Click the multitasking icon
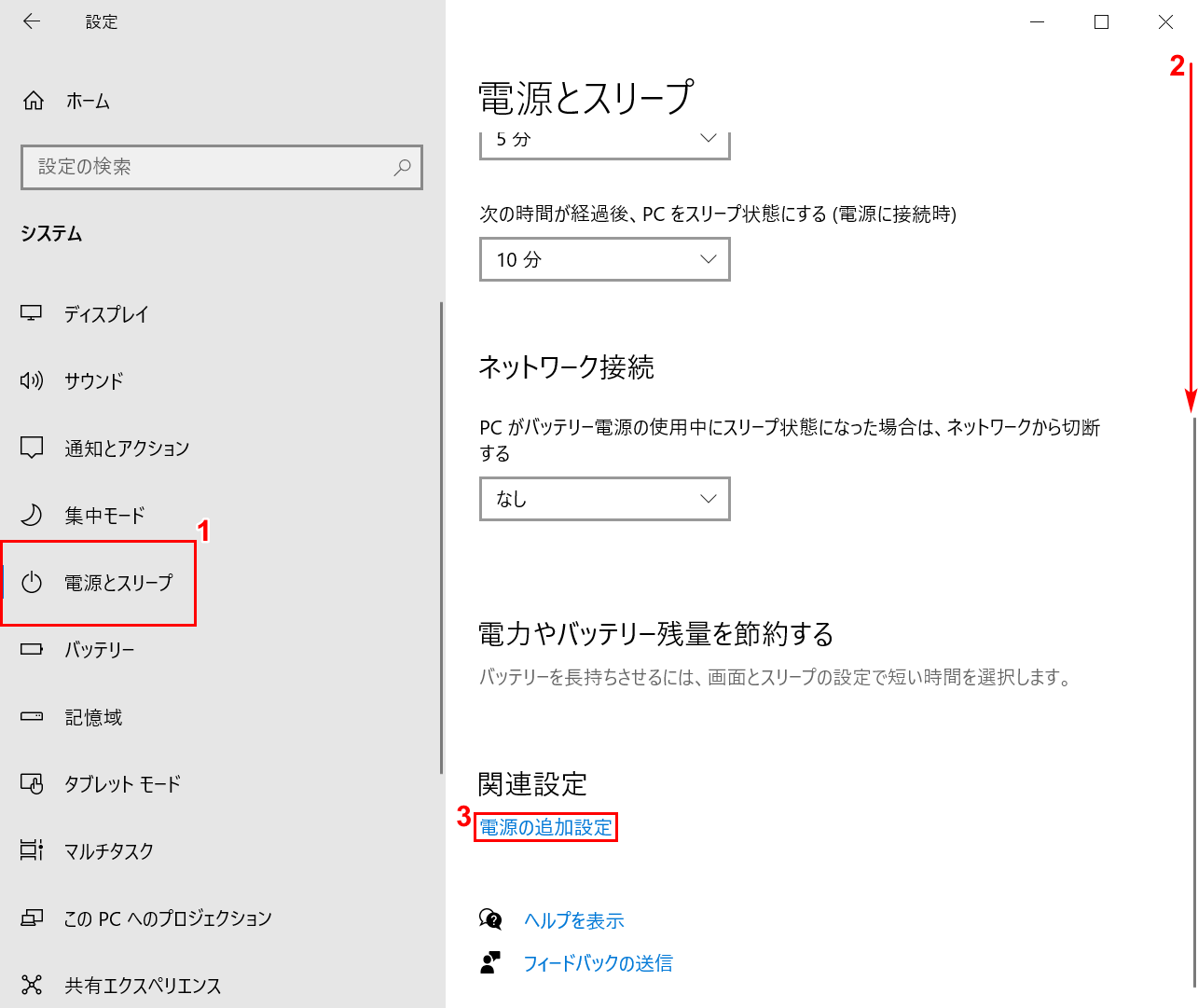Viewport: 1198px width, 1008px height. pyautogui.click(x=32, y=850)
